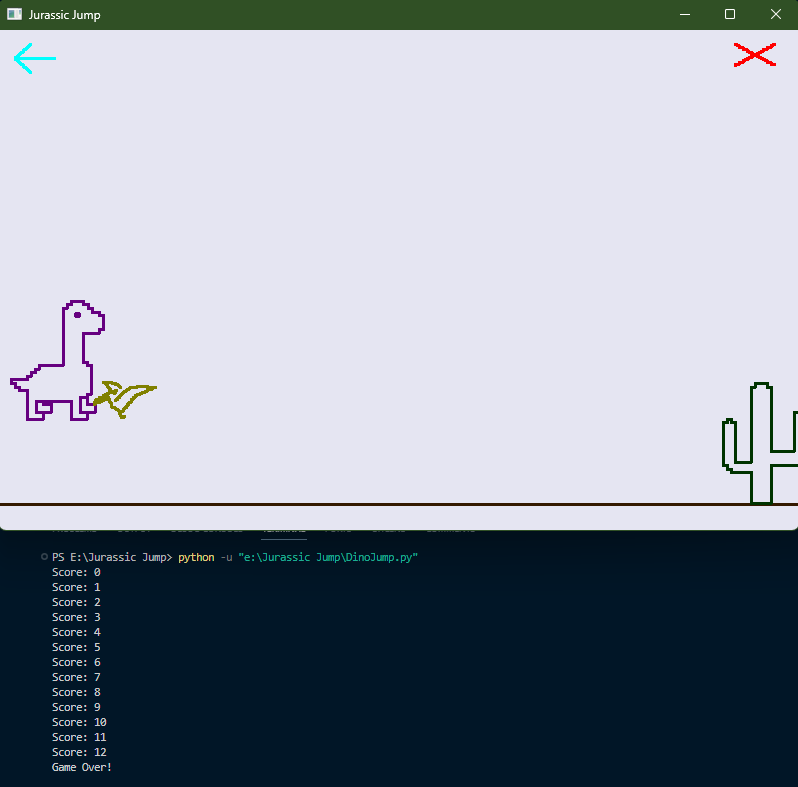Screen dimensions: 798x787
Task: Click the 'Score: 9' terminal line
Action: point(76,707)
